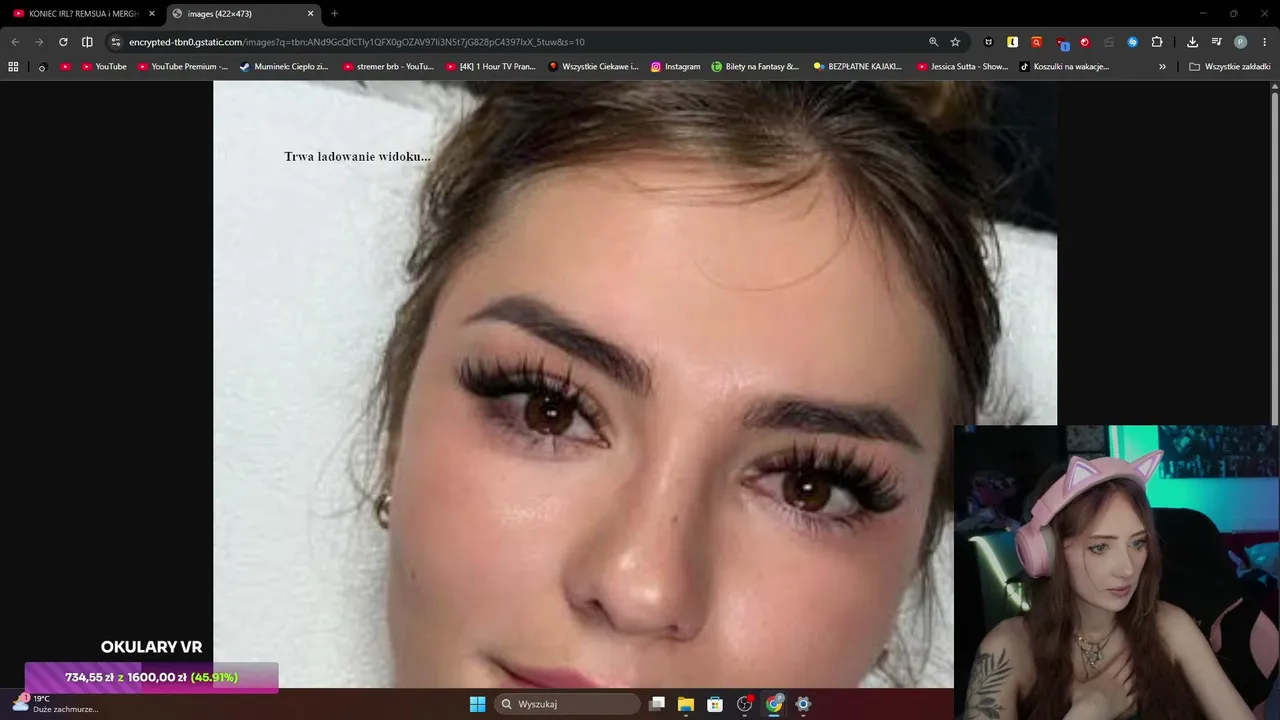Open the YouTube bookmark

[x=104, y=67]
